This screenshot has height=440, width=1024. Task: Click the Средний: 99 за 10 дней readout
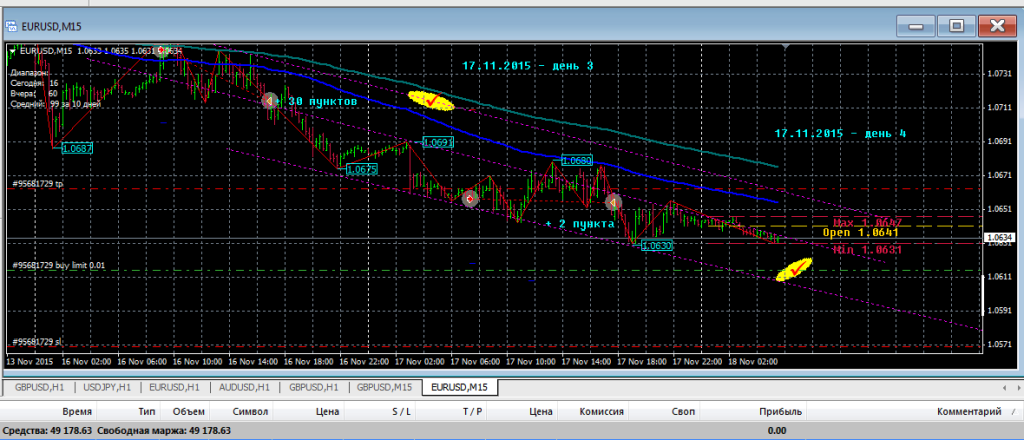click(55, 103)
